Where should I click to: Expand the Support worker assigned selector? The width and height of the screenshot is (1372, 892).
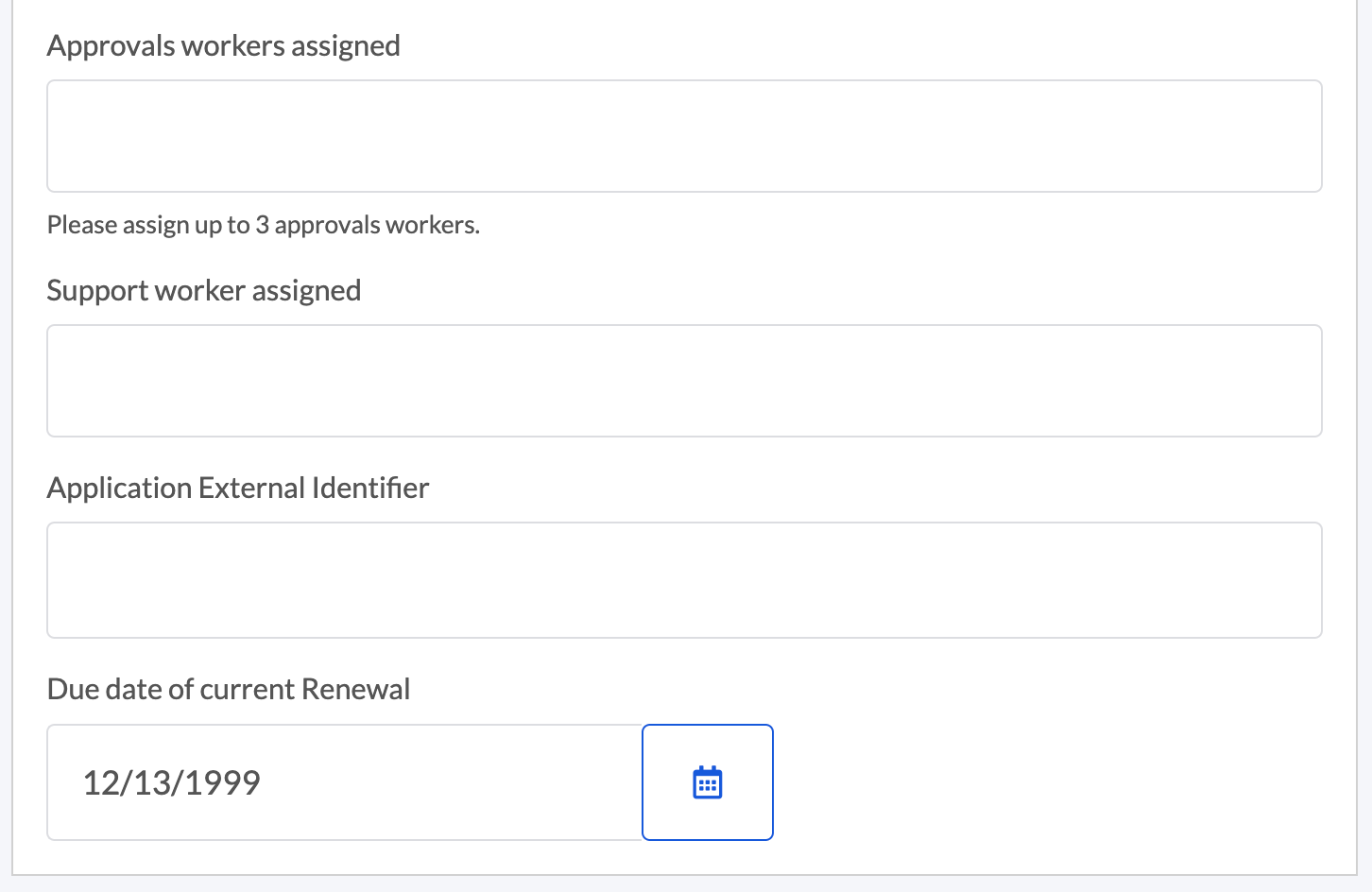684,381
